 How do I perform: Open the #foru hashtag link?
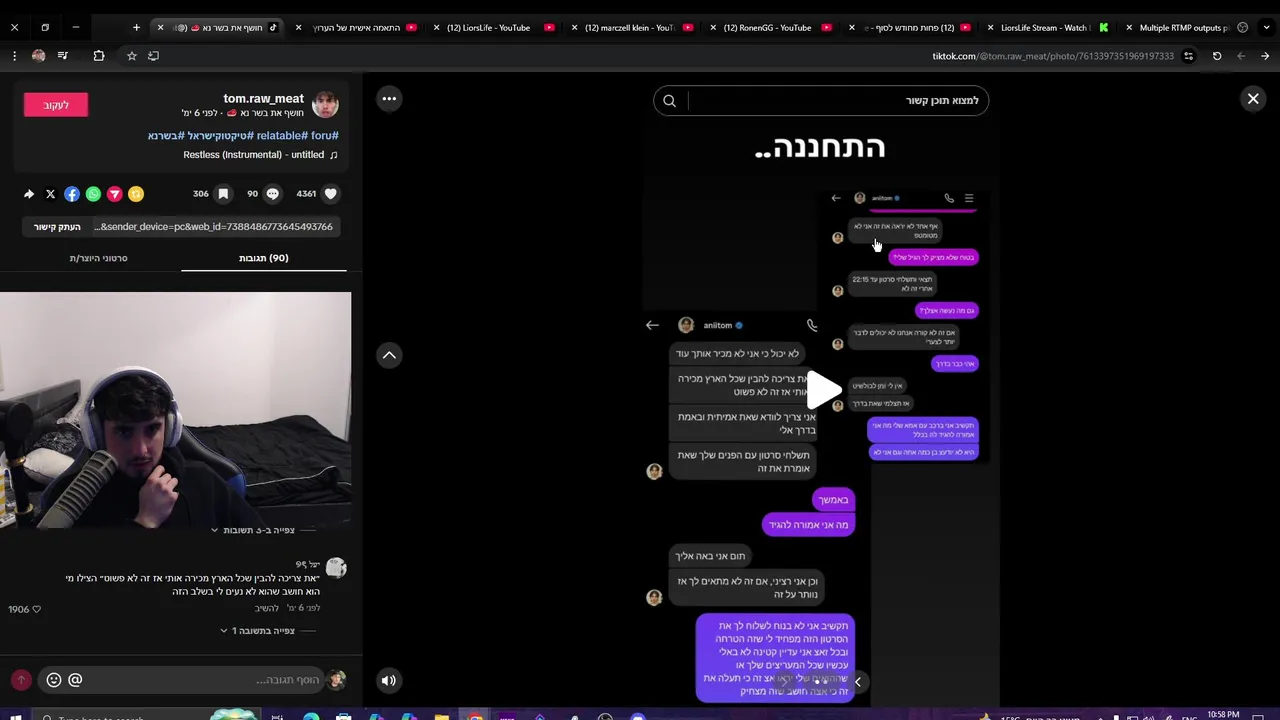pos(324,135)
